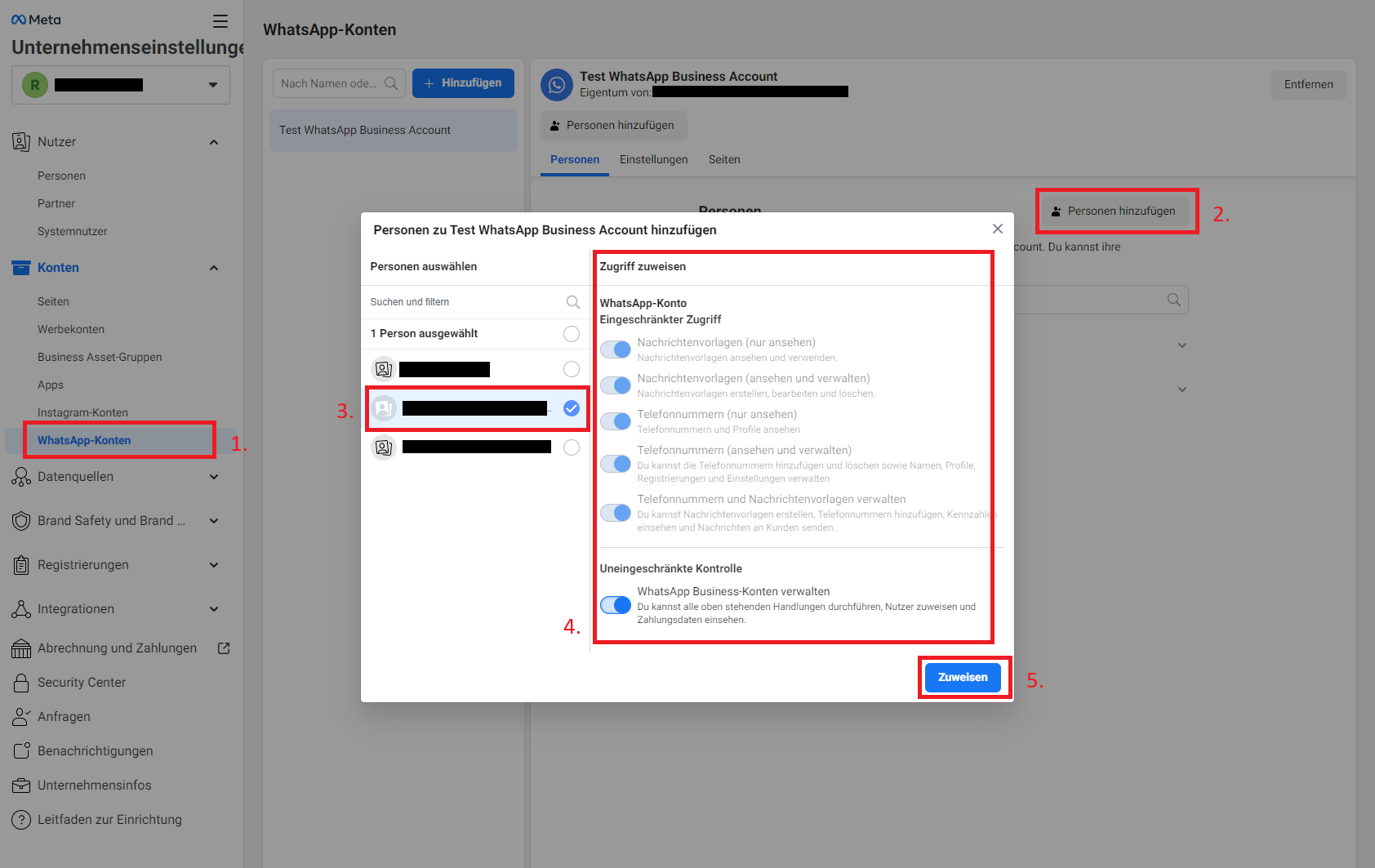This screenshot has height=868, width=1375.
Task: Select the radio button next to 1 Person ausgewählt
Action: click(572, 334)
